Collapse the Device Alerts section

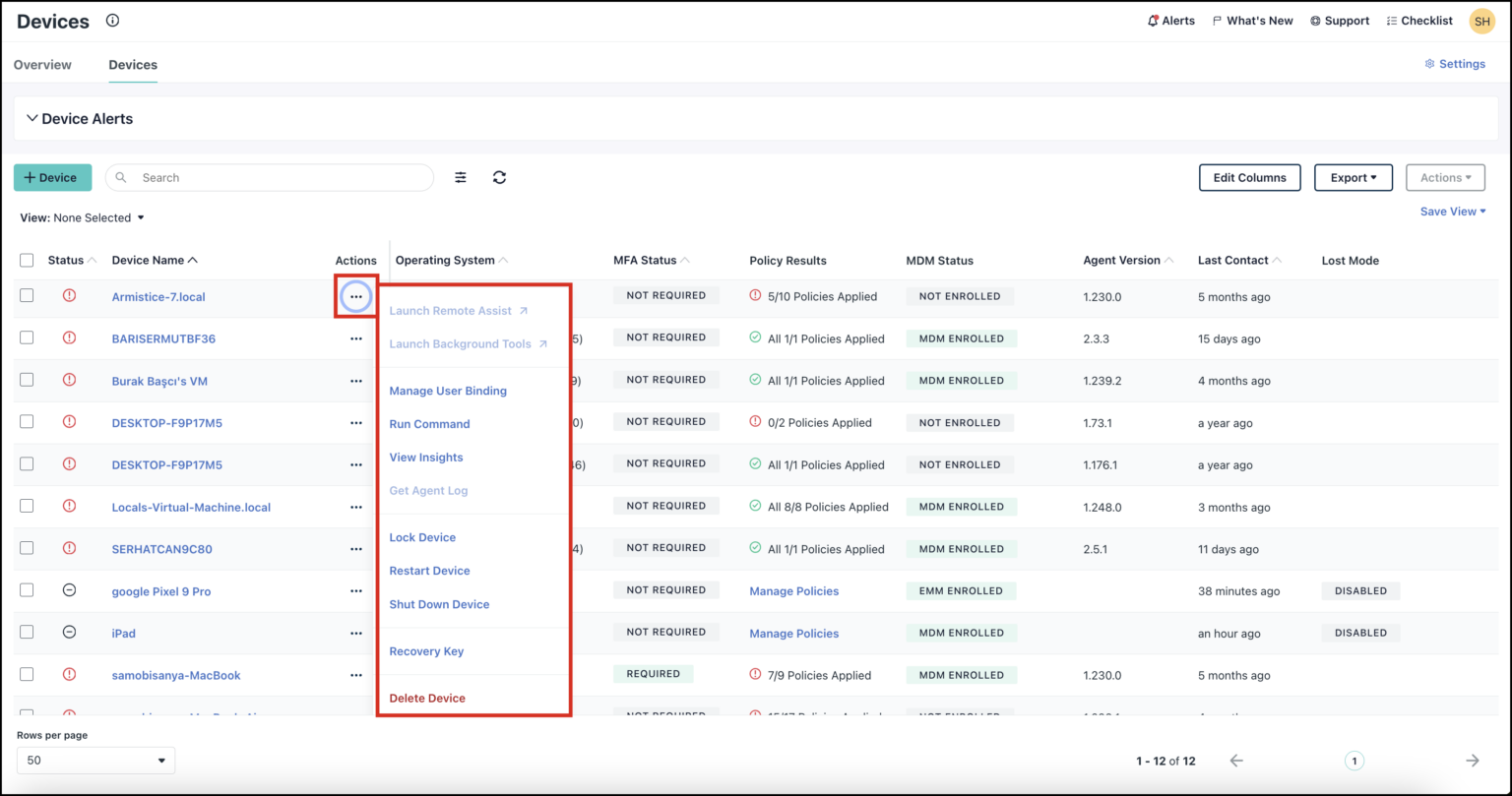[x=31, y=118]
